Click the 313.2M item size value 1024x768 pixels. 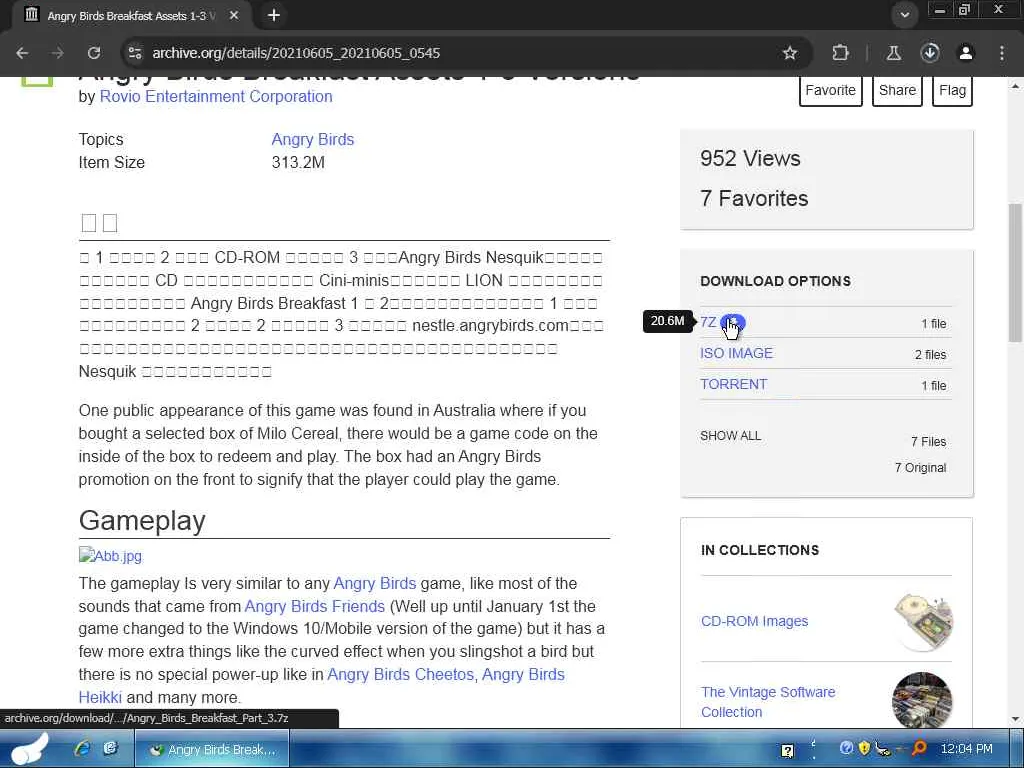point(298,163)
